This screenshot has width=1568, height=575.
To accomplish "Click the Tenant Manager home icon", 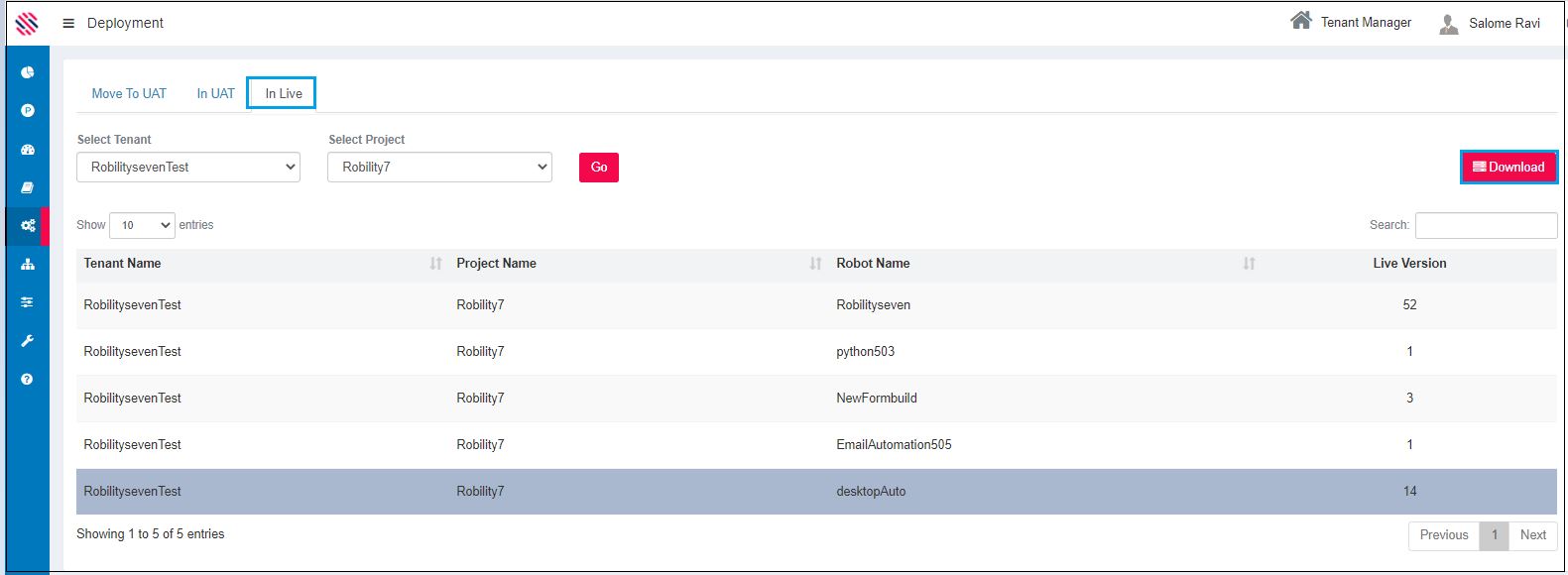I will pos(1300,21).
